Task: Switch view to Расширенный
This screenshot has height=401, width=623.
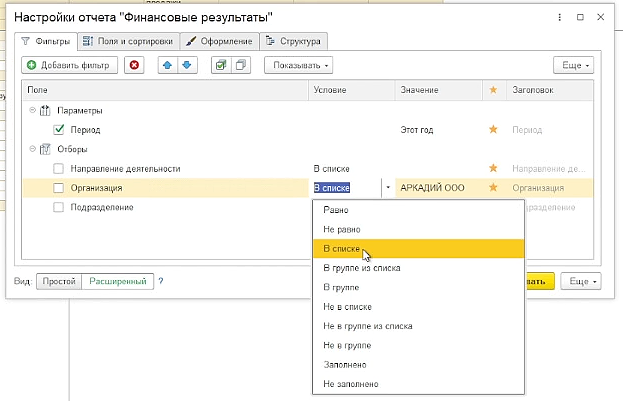Action: 118,281
